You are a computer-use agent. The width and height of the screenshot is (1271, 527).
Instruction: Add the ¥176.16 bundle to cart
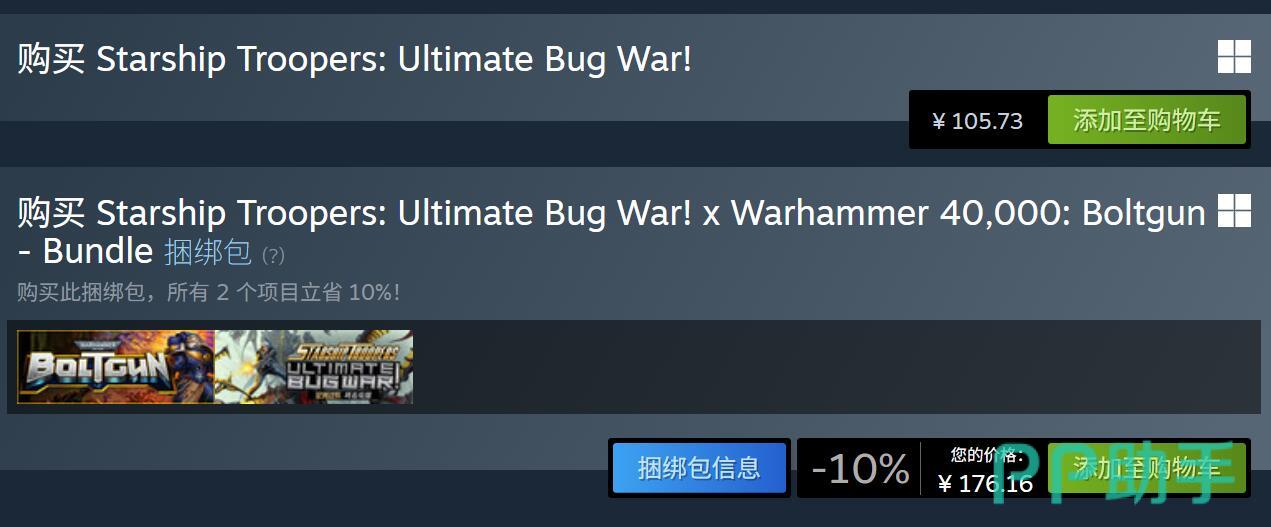tap(1147, 468)
